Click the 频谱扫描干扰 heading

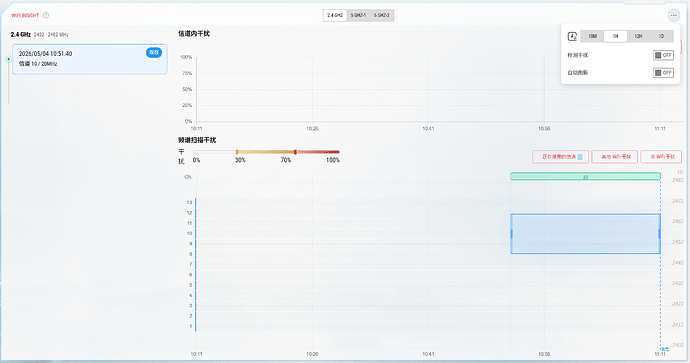click(x=197, y=140)
